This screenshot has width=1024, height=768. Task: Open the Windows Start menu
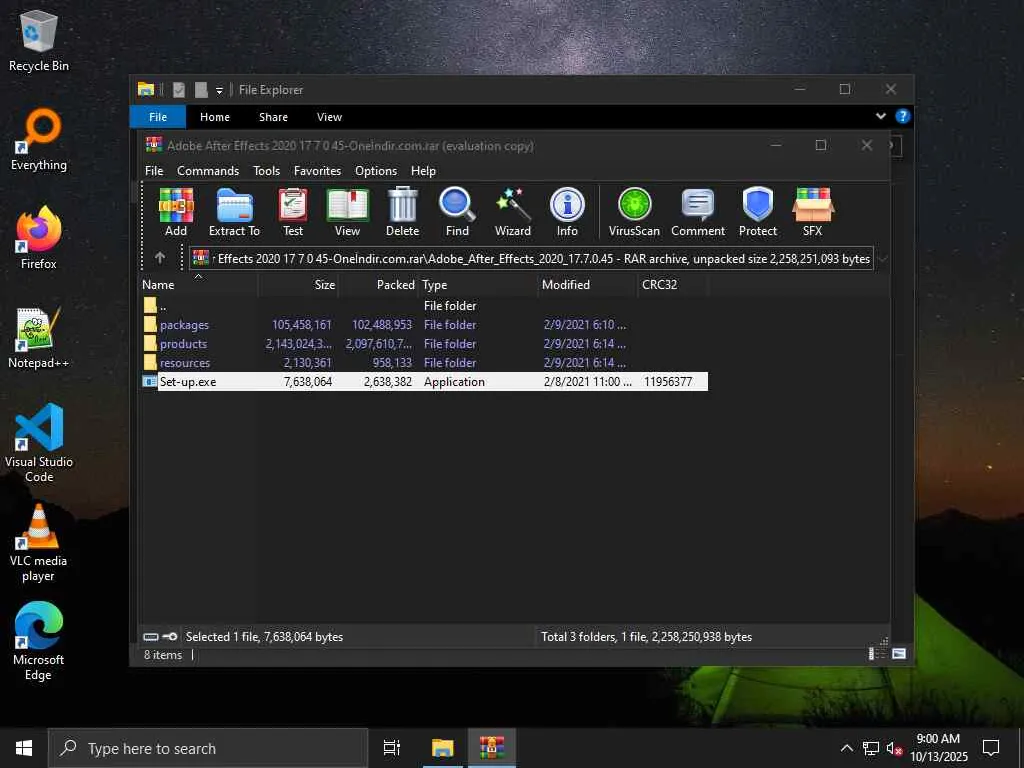[x=24, y=748]
